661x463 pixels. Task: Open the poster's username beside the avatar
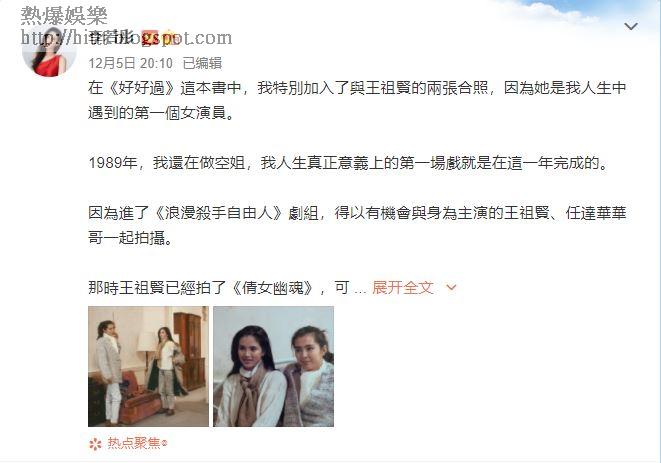(112, 38)
